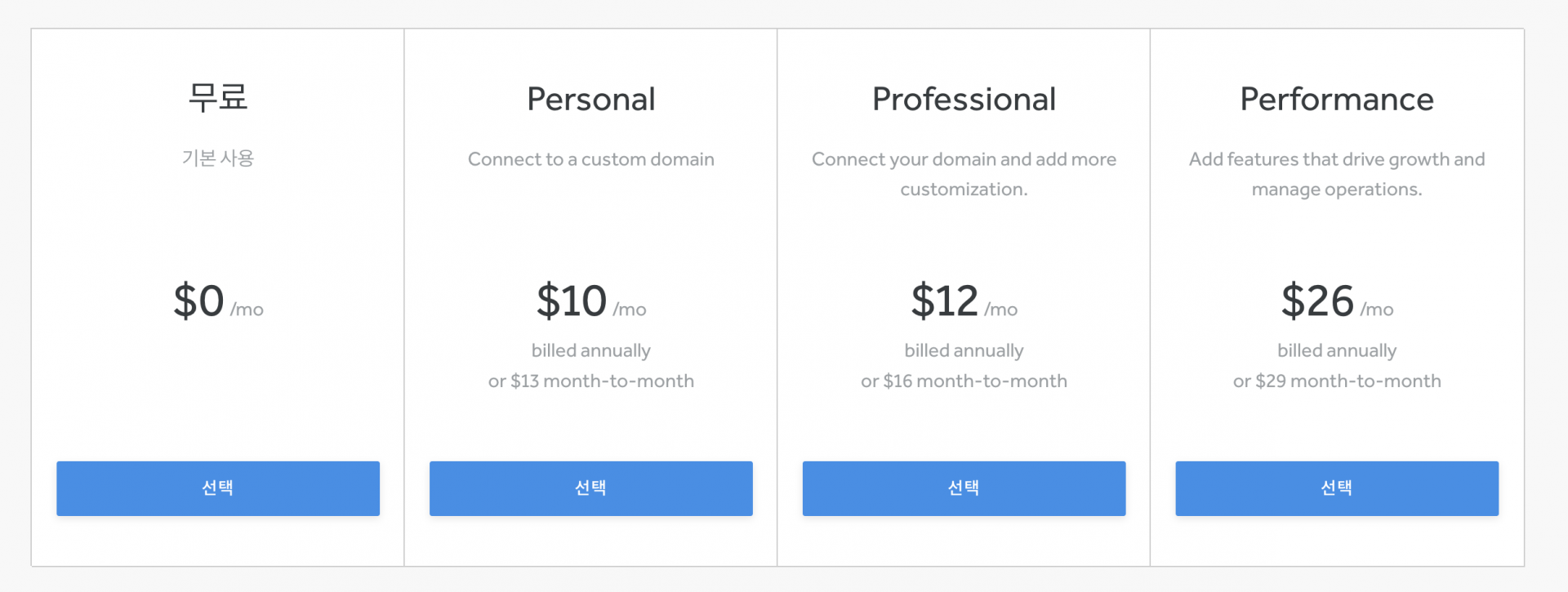Image resolution: width=1568 pixels, height=592 pixels.
Task: Click the "Connect your domain and add more" text
Action: coord(964,159)
